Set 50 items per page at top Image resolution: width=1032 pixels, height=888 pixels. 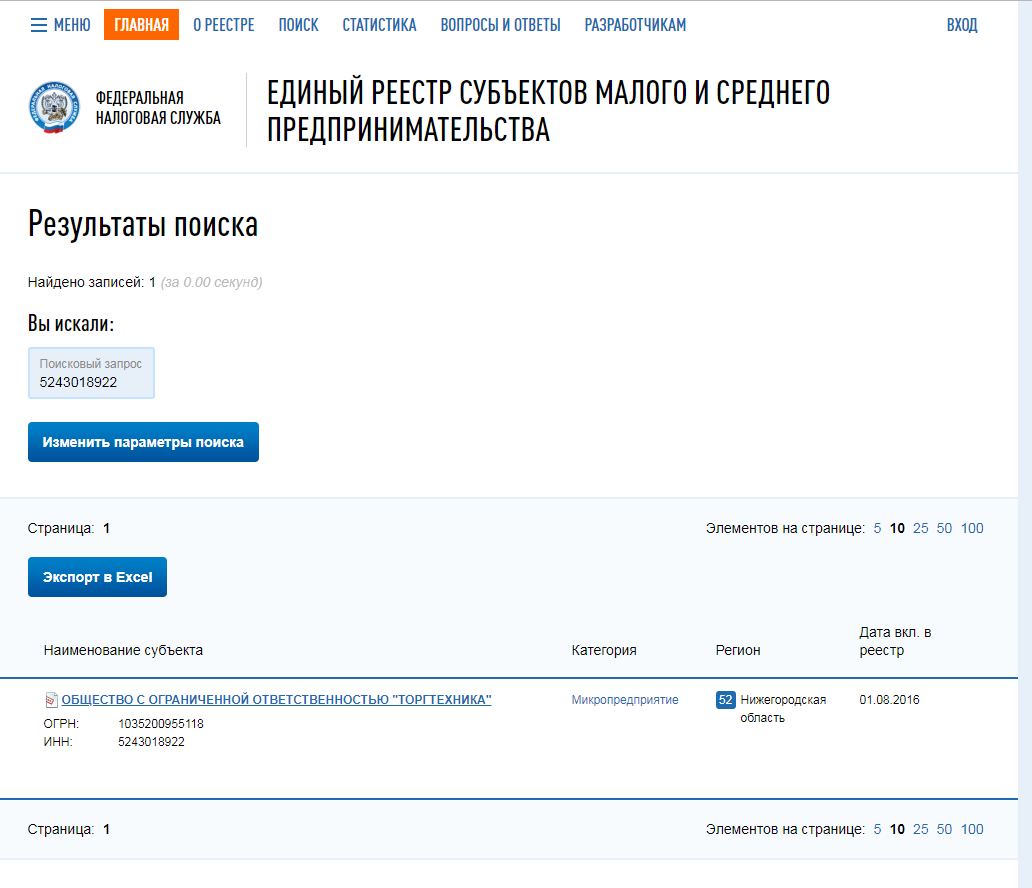(944, 529)
